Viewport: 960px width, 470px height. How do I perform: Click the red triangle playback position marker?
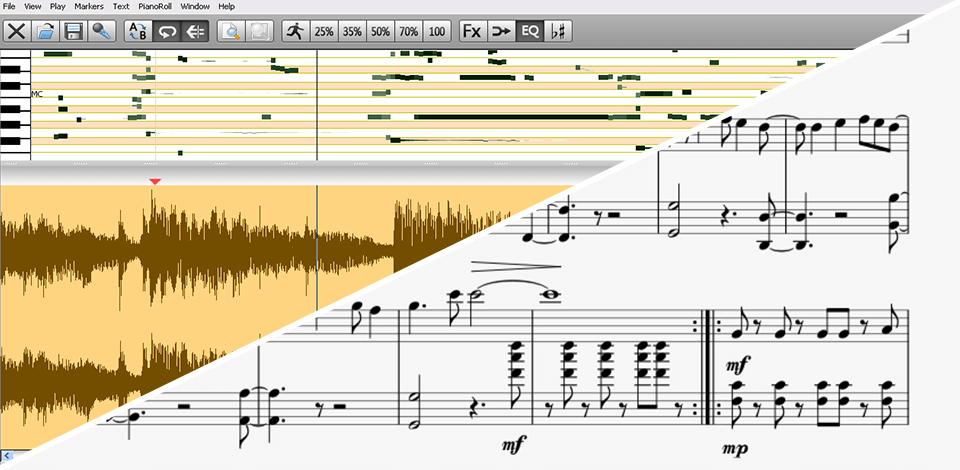pyautogui.click(x=156, y=181)
